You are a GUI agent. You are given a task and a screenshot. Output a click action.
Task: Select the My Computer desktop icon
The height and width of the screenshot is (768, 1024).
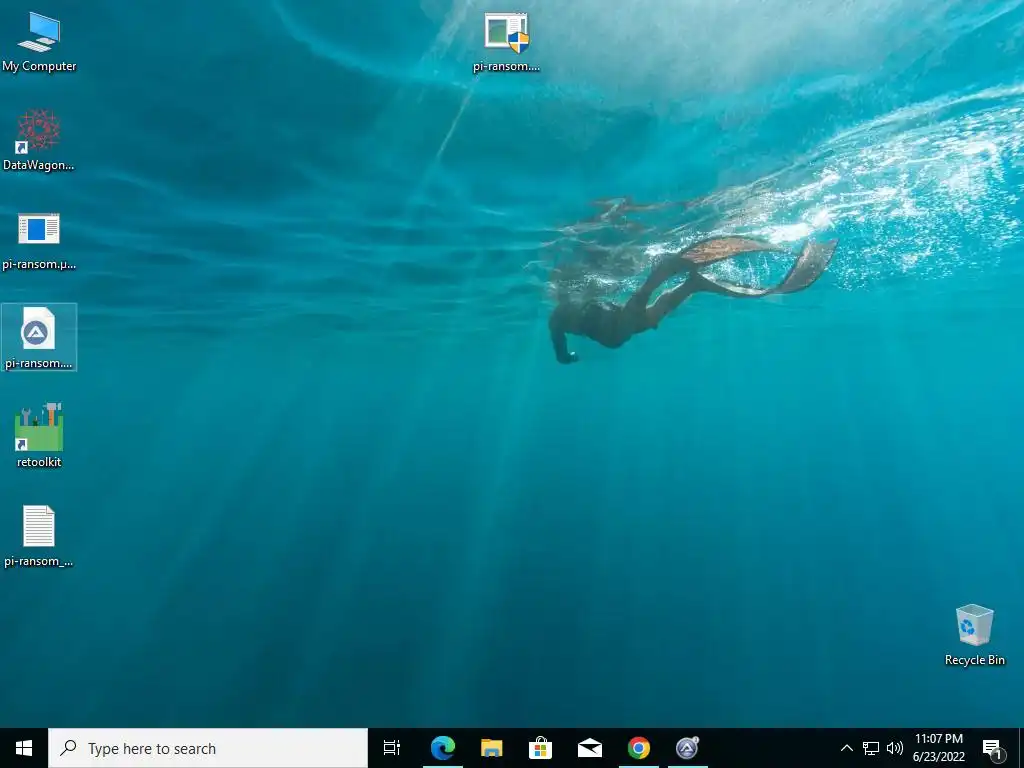point(39,41)
